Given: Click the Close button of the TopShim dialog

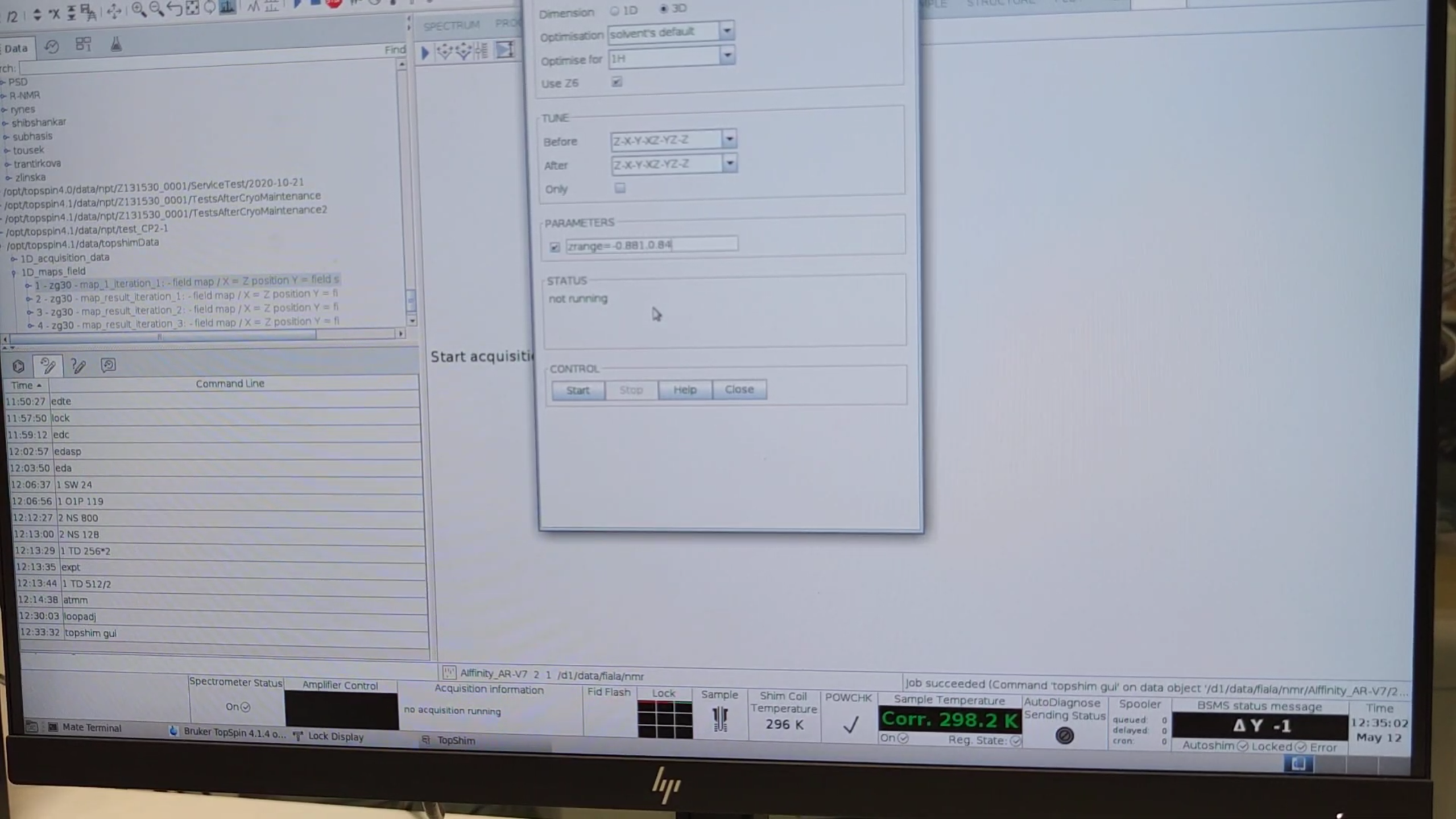Looking at the screenshot, I should pos(739,389).
